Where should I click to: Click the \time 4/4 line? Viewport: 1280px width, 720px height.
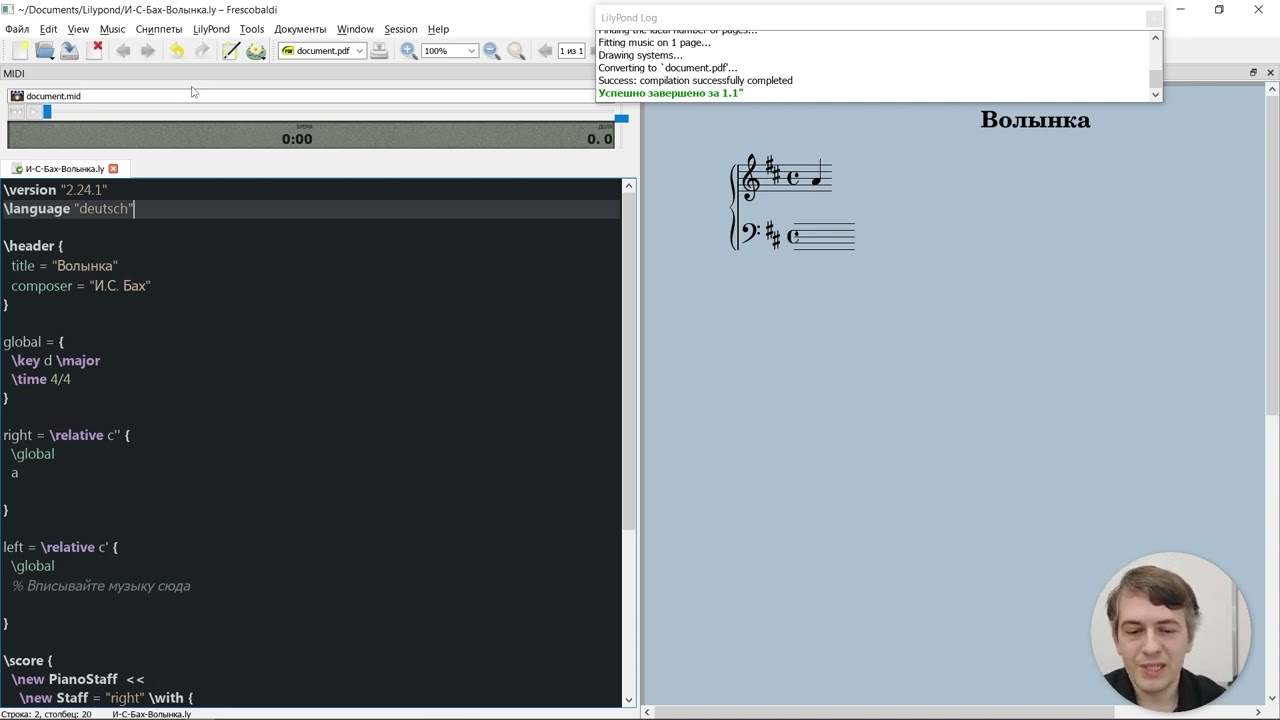41,380
